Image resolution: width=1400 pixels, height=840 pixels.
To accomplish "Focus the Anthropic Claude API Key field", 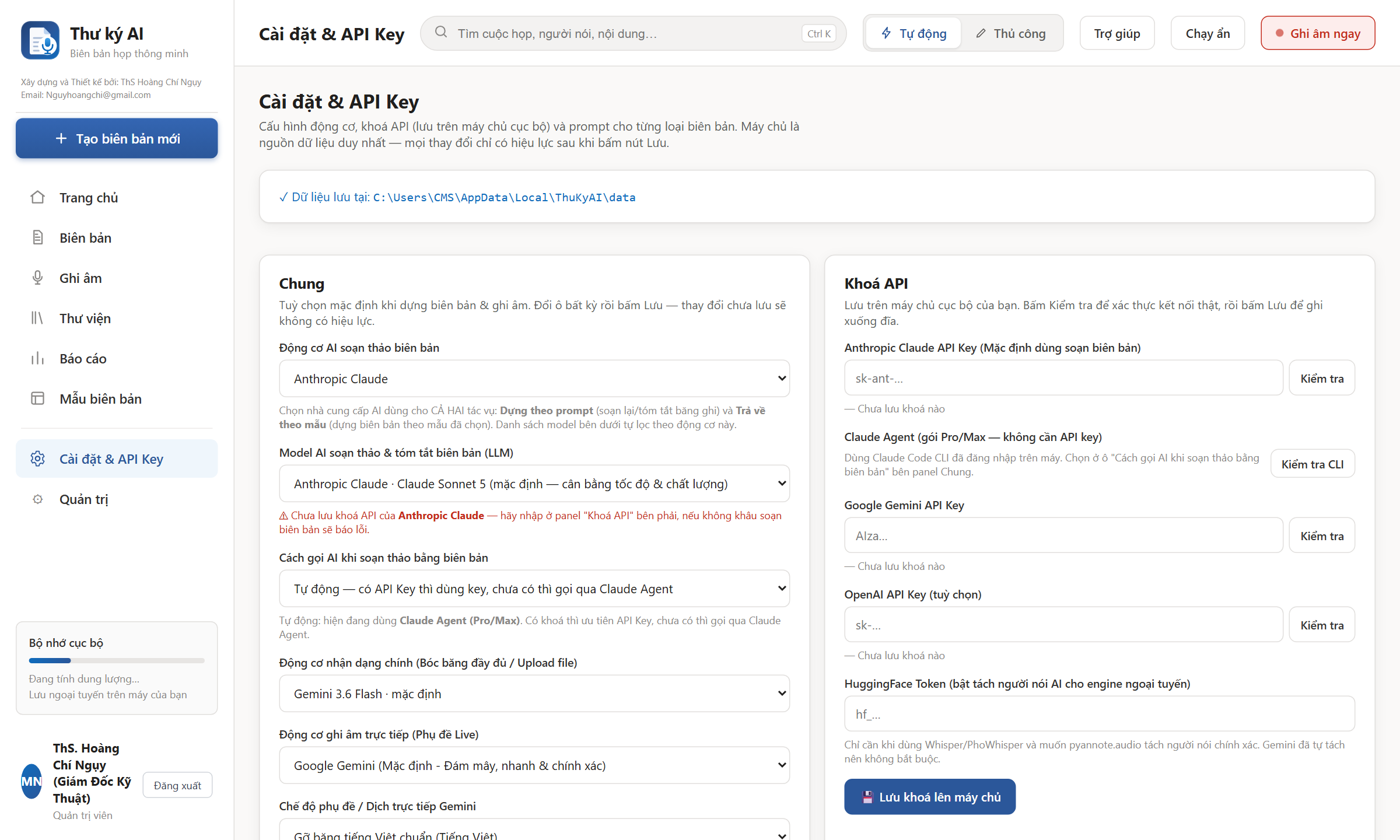I will pyautogui.click(x=1063, y=378).
